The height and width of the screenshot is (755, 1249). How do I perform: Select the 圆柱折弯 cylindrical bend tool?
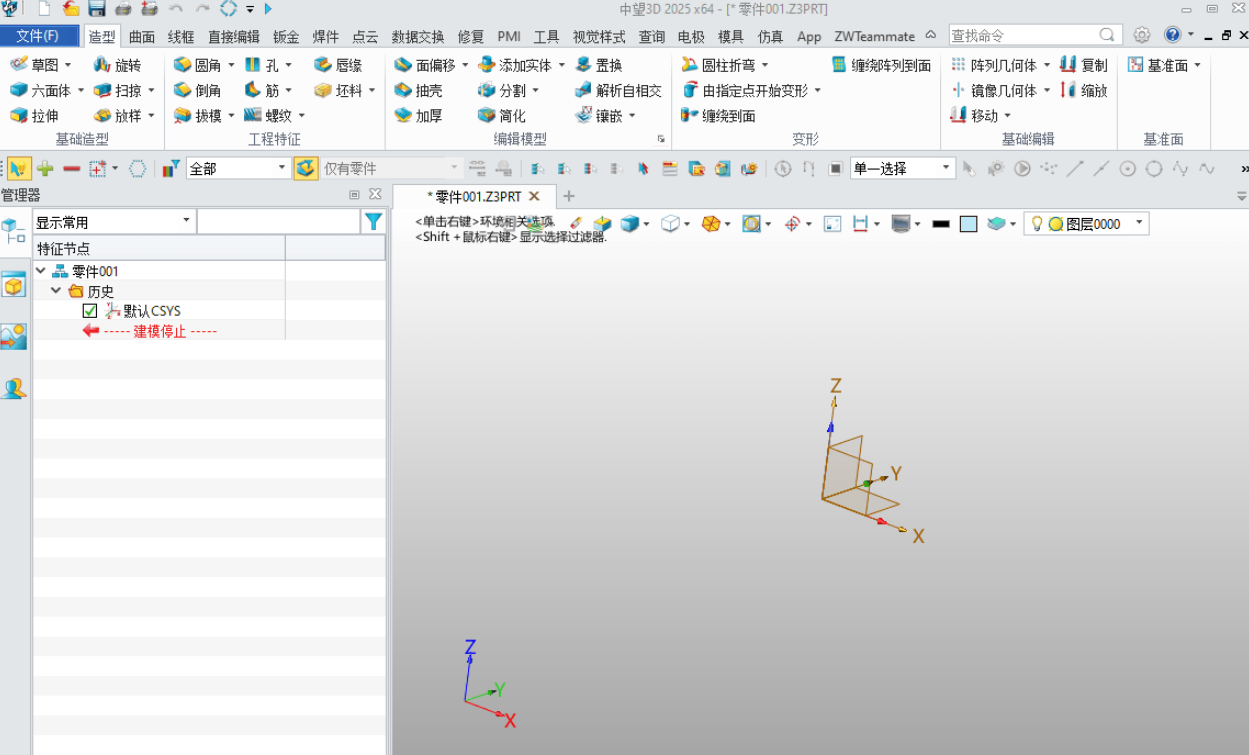[x=718, y=65]
